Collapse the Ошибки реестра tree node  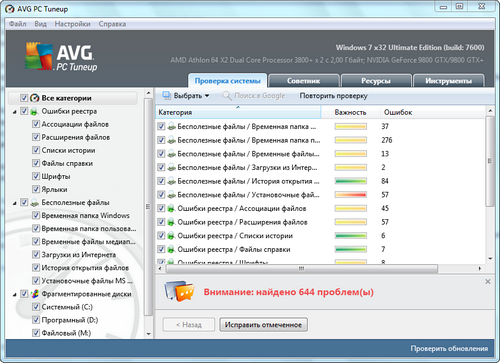click(15, 112)
